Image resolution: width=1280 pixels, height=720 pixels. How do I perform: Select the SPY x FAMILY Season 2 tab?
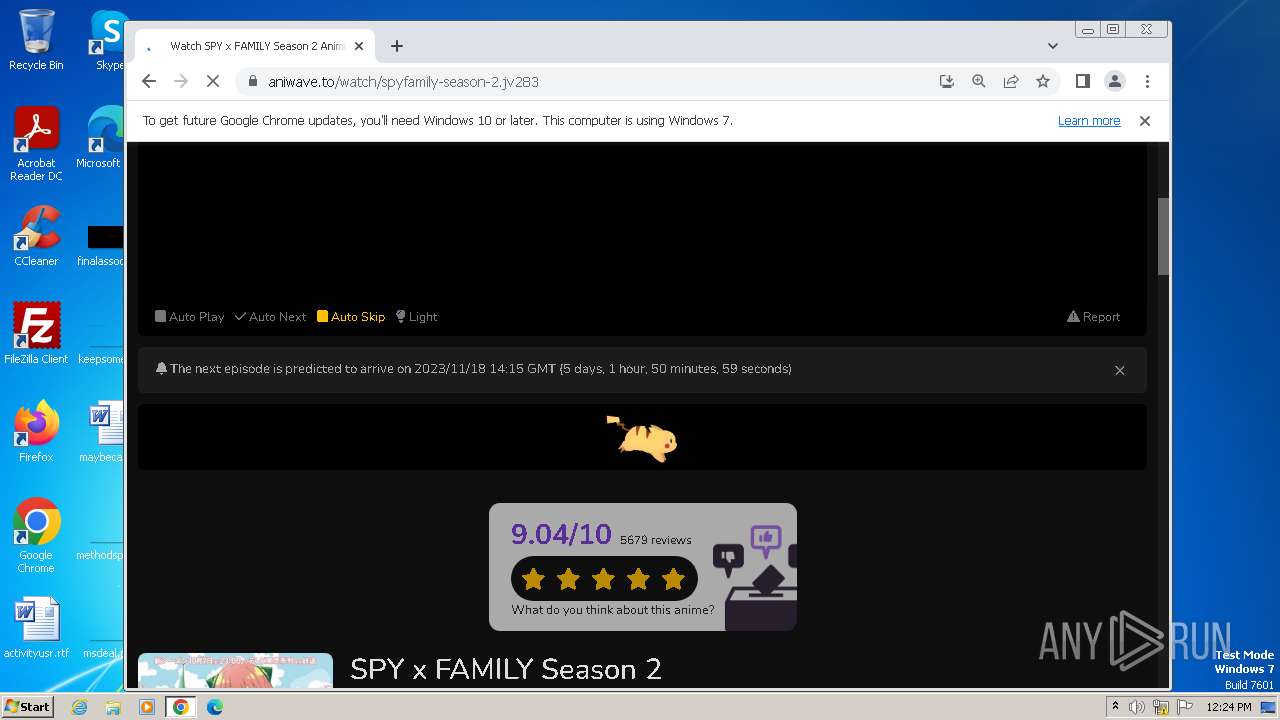(255, 46)
